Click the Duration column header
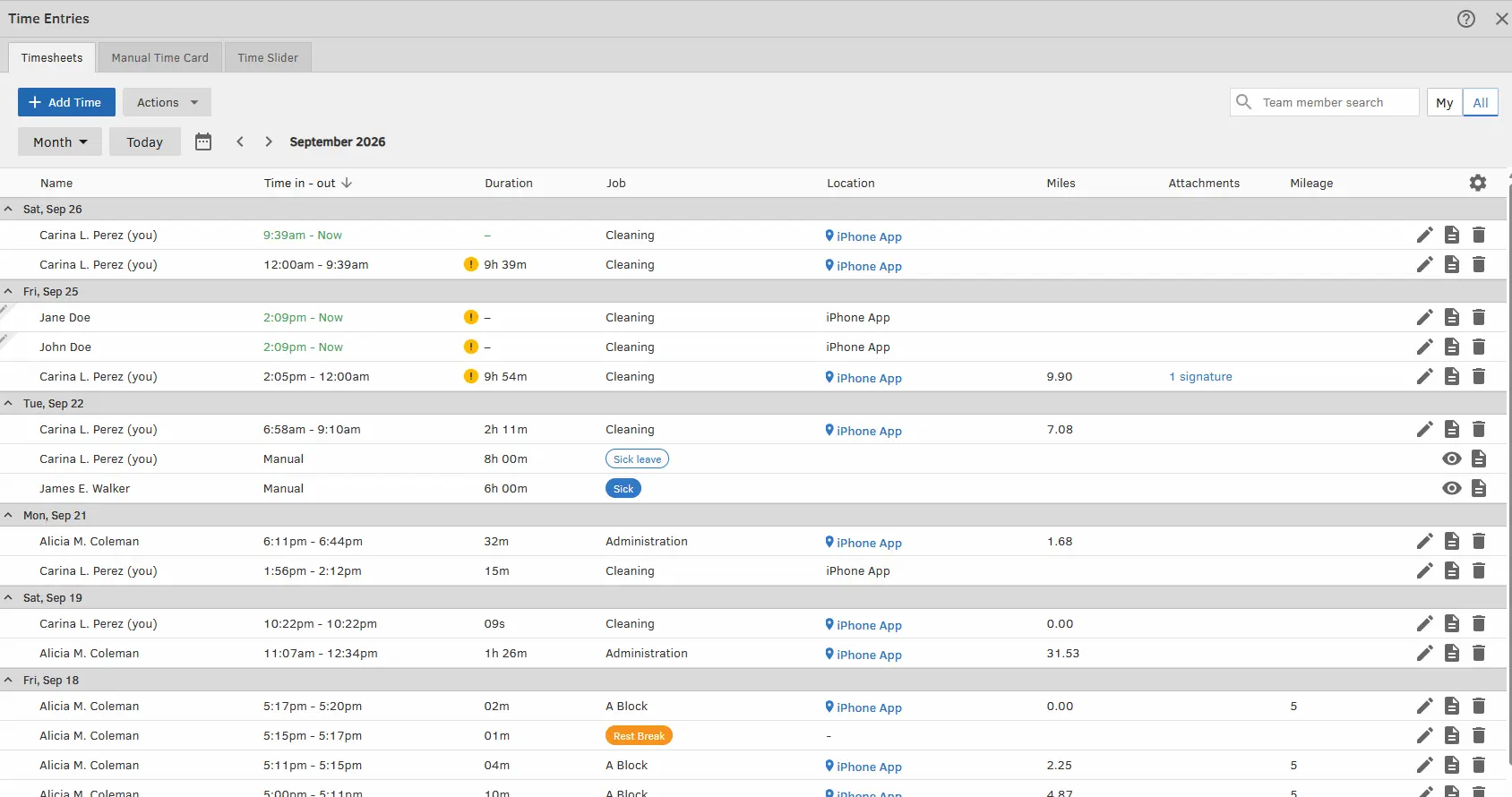Viewport: 1512px width, 797px height. (509, 183)
